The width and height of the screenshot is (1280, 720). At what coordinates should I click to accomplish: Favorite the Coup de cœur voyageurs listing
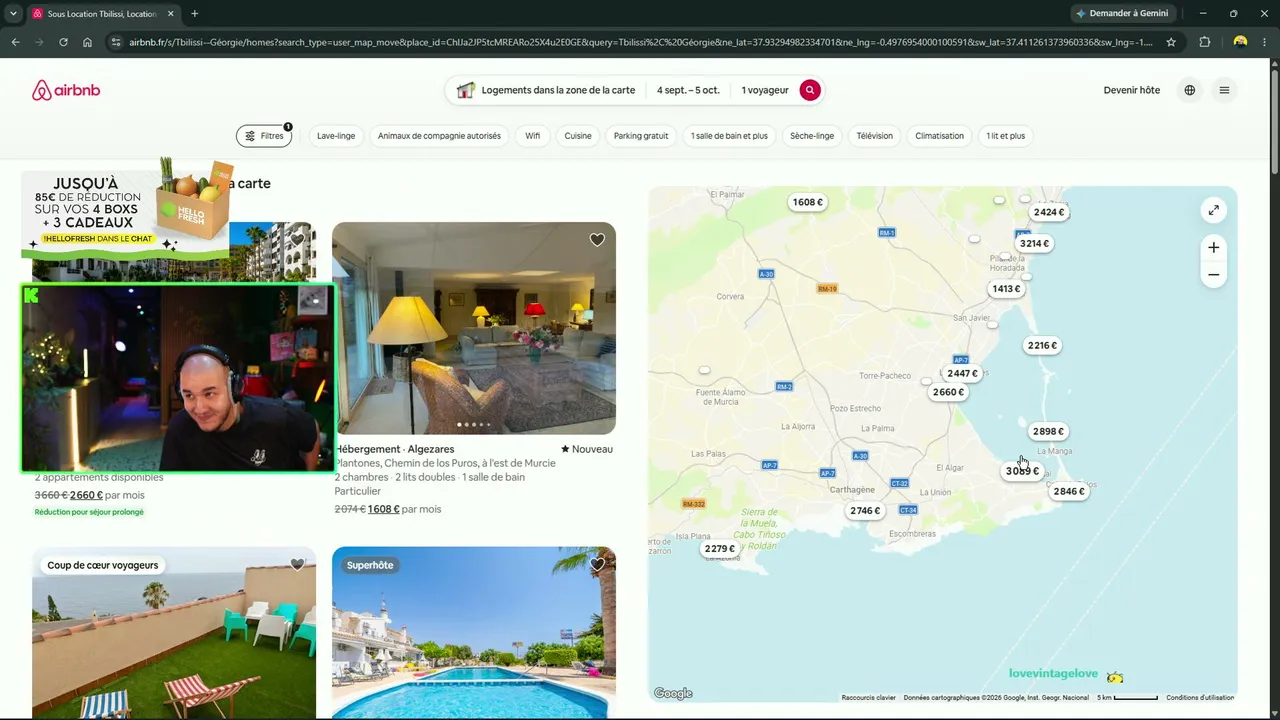297,565
